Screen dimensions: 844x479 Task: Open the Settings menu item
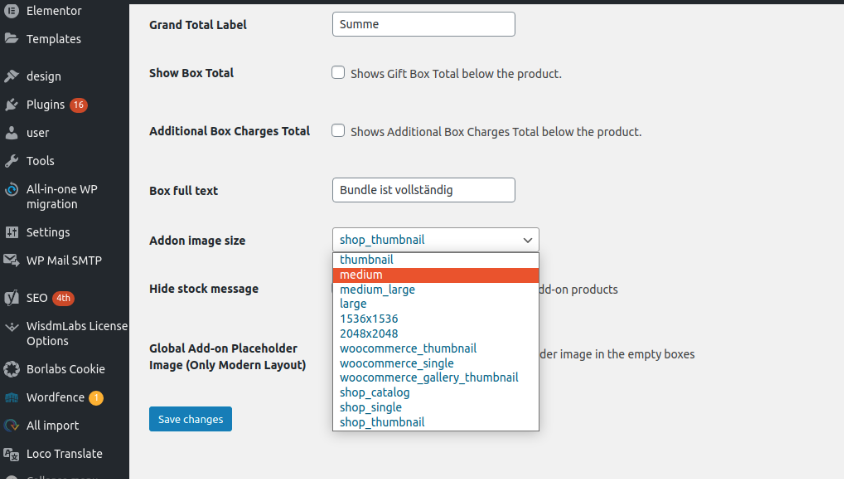point(48,233)
